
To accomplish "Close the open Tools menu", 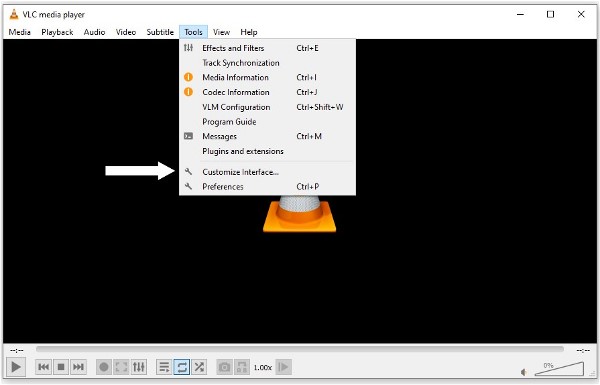I will pyautogui.click(x=193, y=32).
